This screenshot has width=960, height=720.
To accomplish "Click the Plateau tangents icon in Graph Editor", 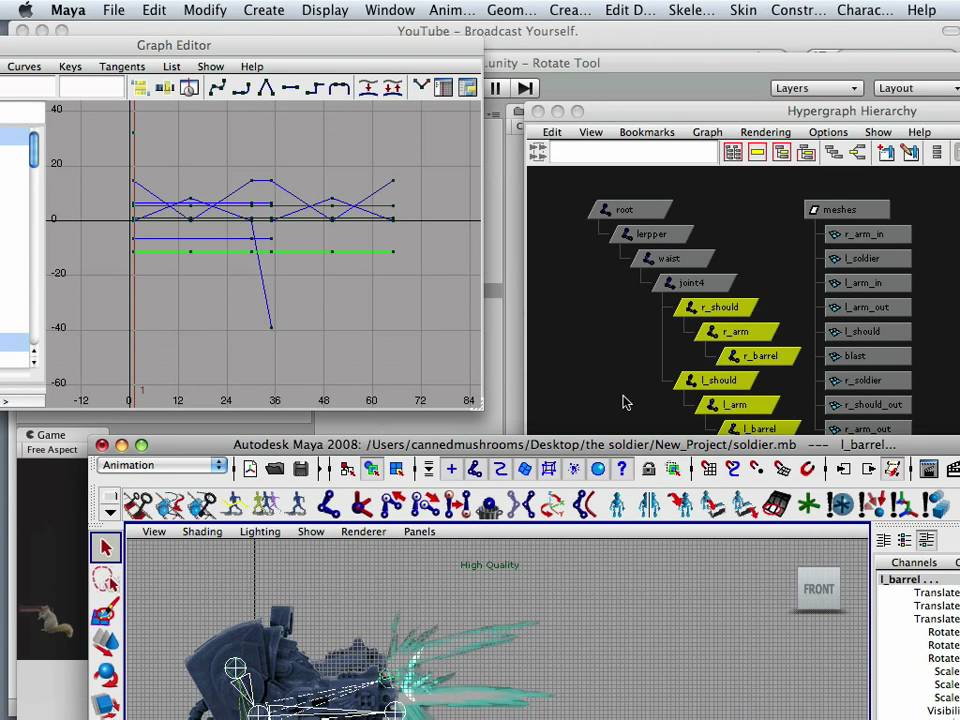I will click(x=339, y=88).
